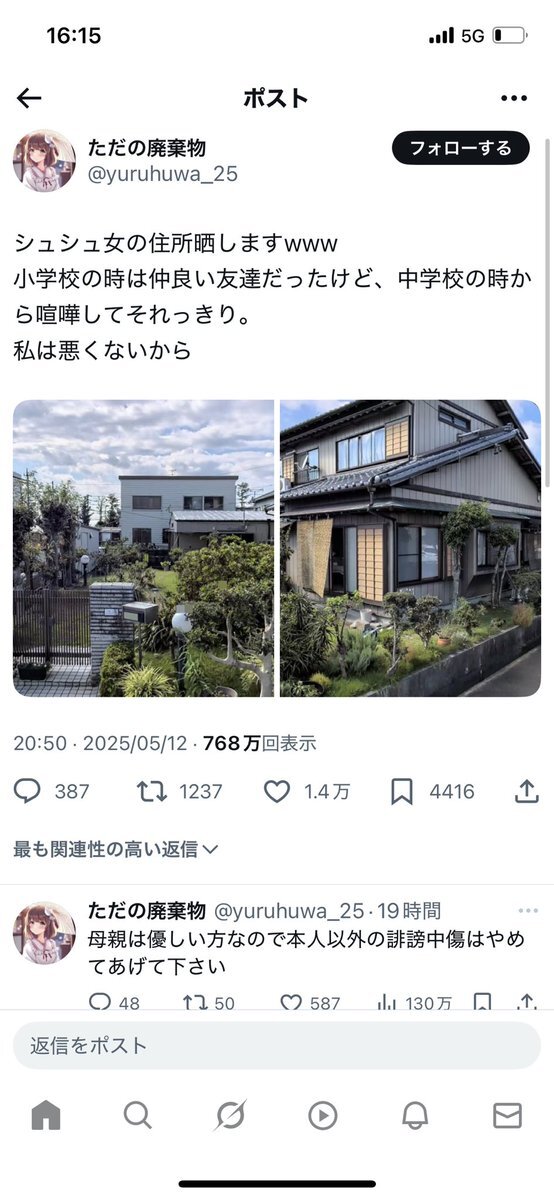Screen dimensions: 554x1199
Task: Like the post with the heart icon
Action: point(277,791)
